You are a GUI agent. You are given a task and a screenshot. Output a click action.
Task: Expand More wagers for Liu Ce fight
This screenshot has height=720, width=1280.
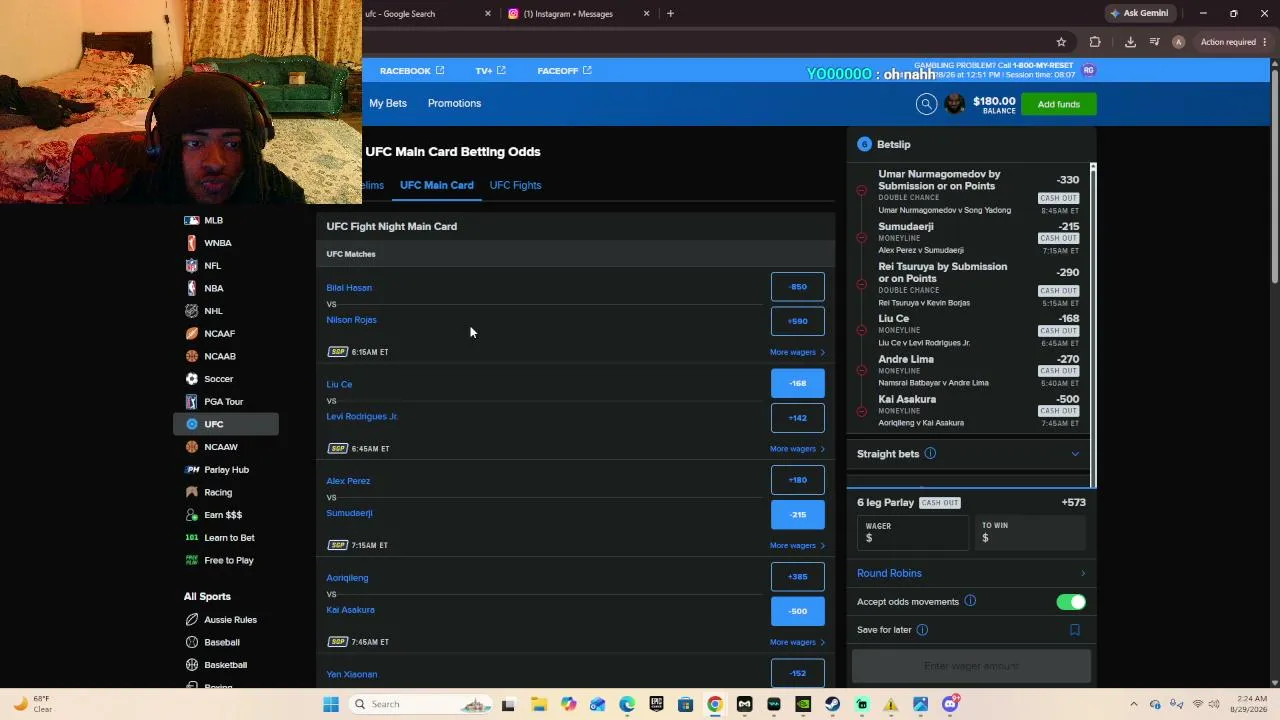coord(797,449)
